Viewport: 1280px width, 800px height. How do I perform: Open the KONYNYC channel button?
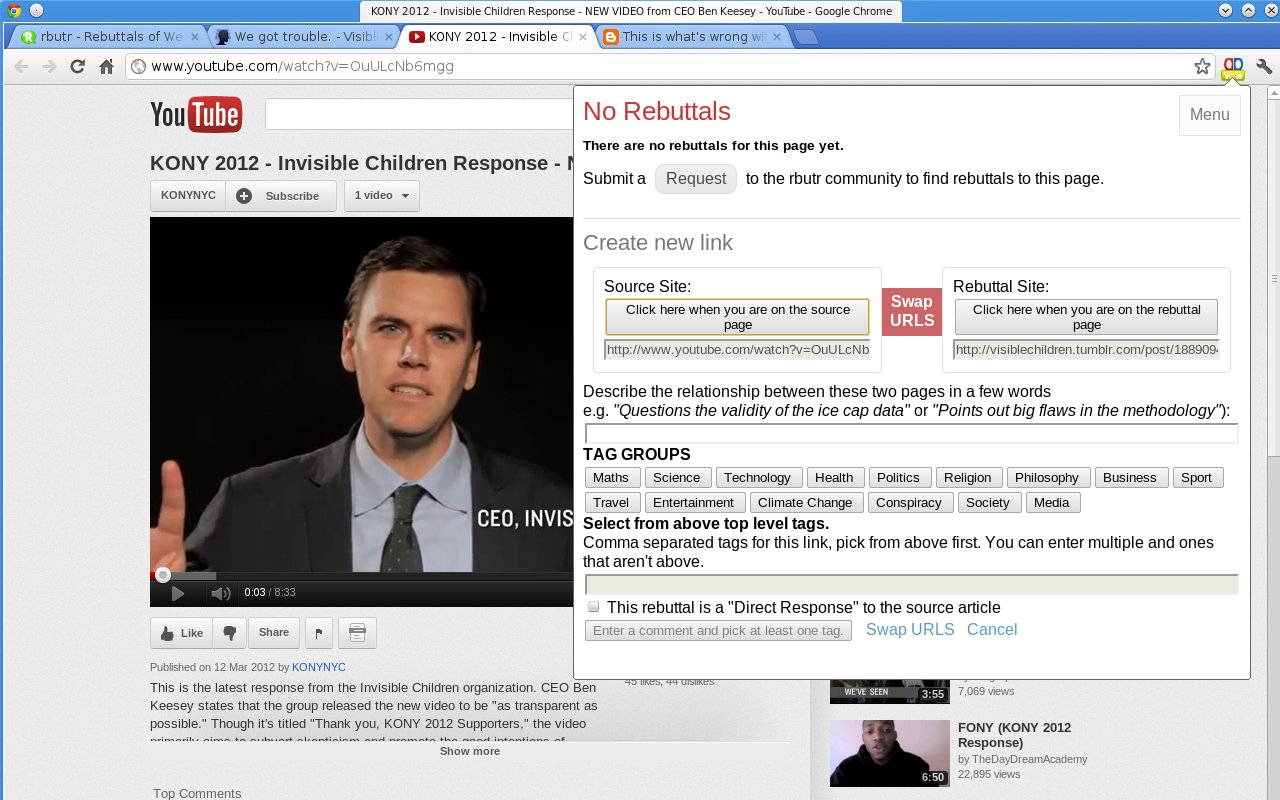[188, 196]
